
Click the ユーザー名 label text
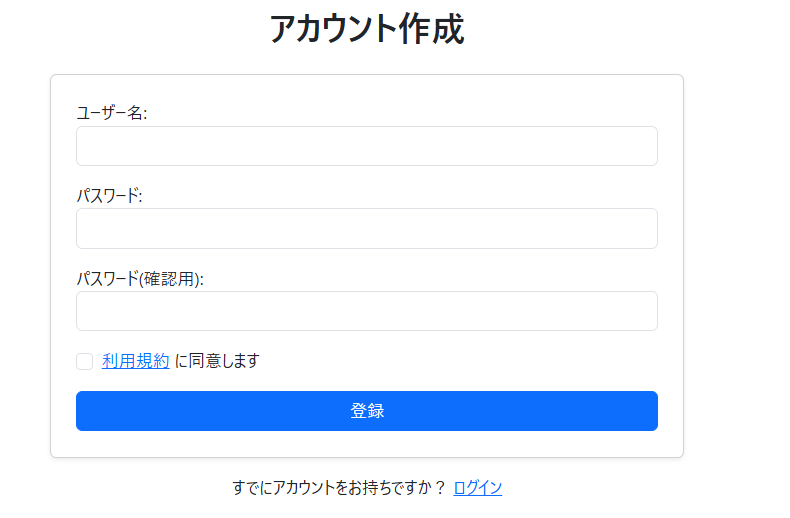[111, 113]
